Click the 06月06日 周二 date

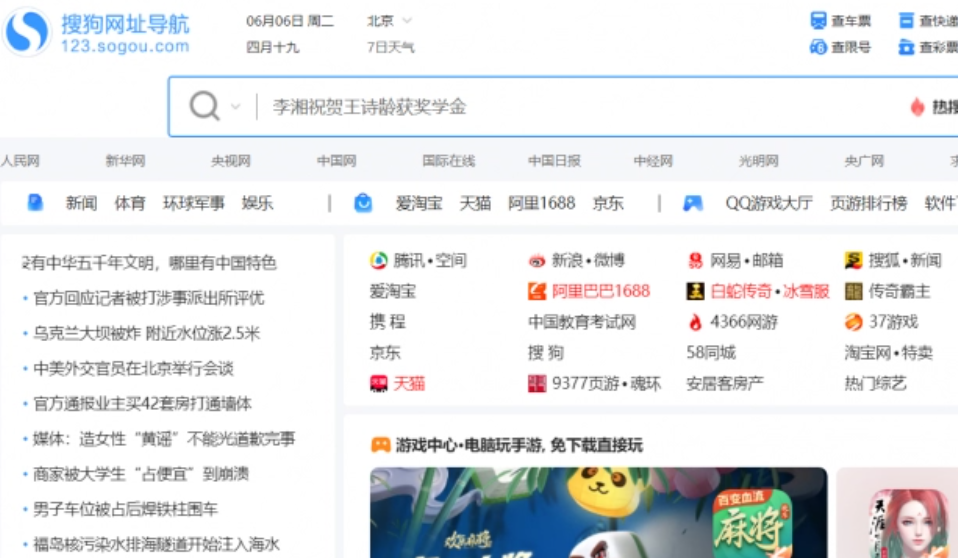tap(290, 21)
